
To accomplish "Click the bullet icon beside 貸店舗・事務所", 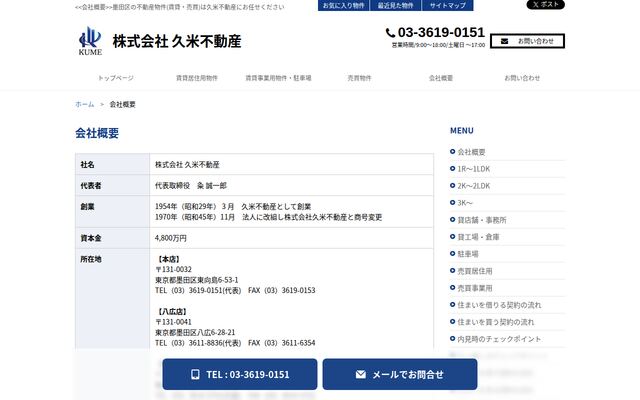I will (x=452, y=220).
